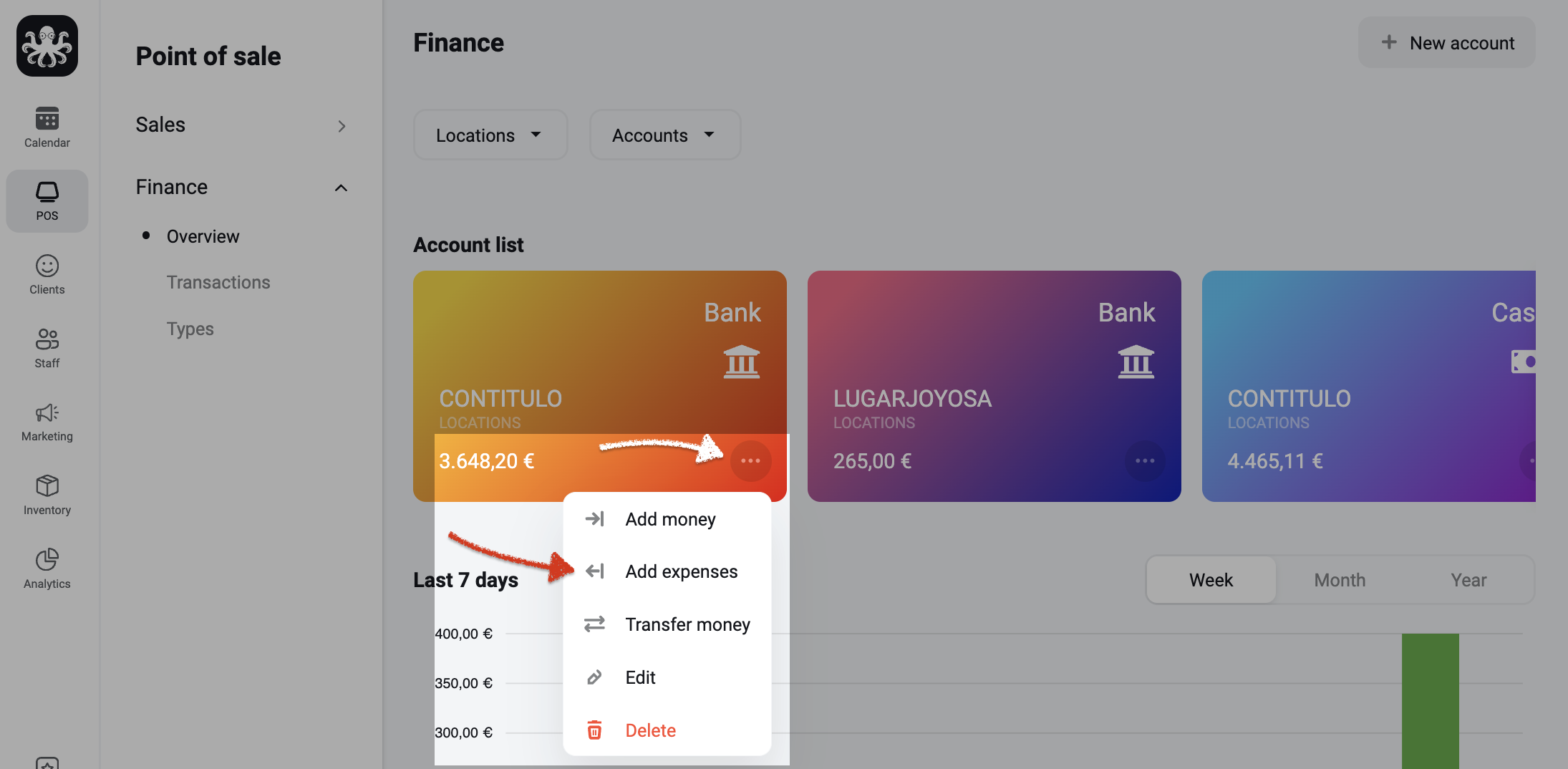Viewport: 1568px width, 769px height.
Task: Open three-dots menu on LUGARJOYOSA card
Action: (1145, 460)
